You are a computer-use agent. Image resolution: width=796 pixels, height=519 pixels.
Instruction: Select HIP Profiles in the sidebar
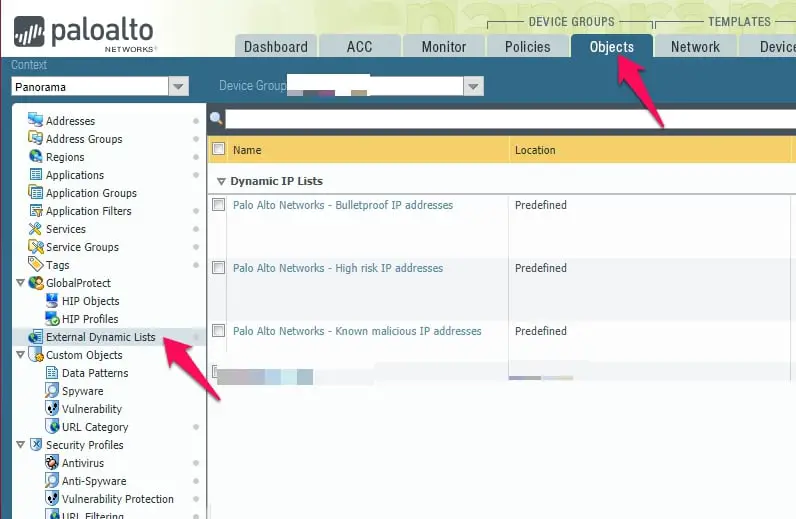point(90,319)
